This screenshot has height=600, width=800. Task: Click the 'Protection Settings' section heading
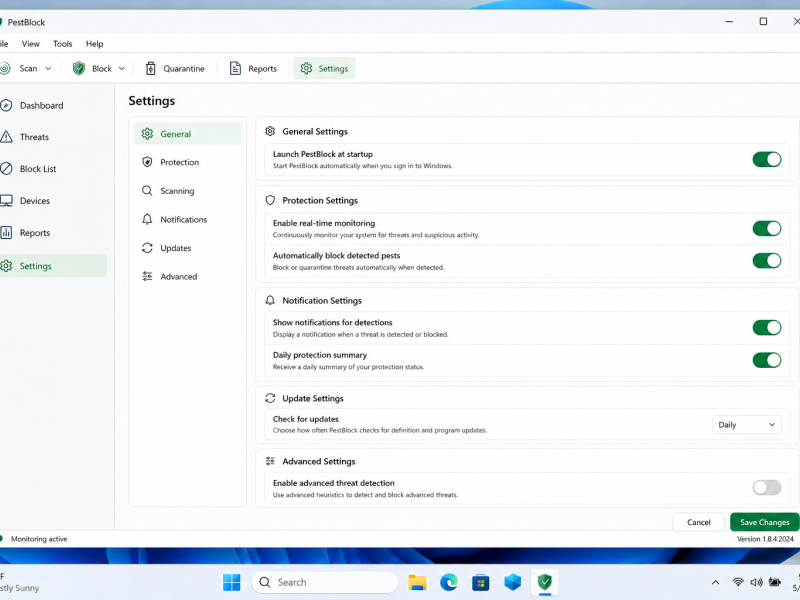pyautogui.click(x=320, y=201)
